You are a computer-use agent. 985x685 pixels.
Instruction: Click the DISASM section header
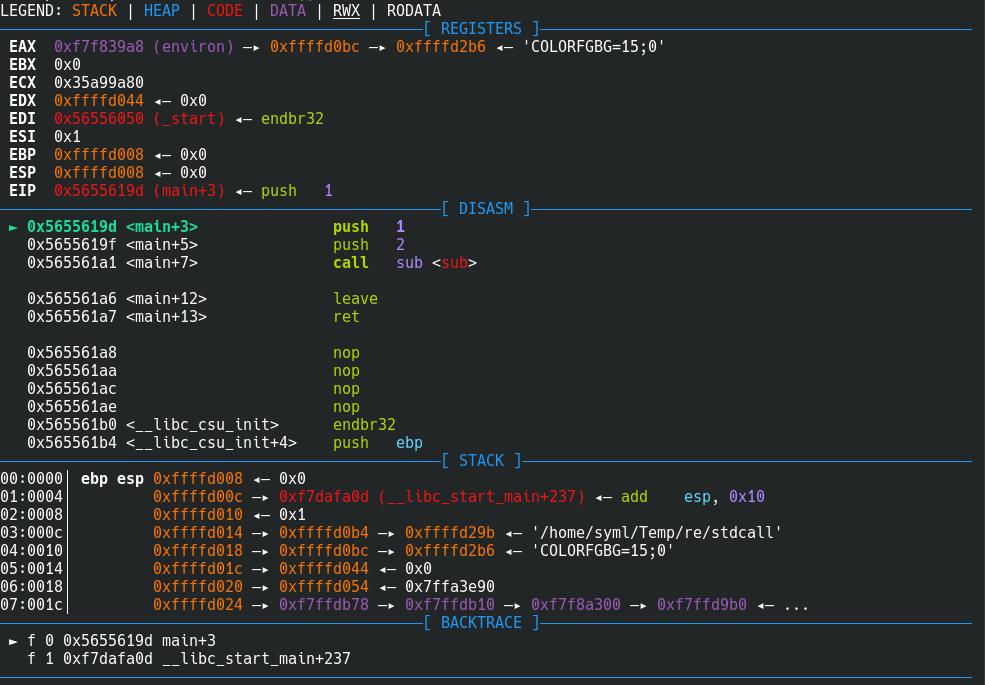[x=485, y=209]
